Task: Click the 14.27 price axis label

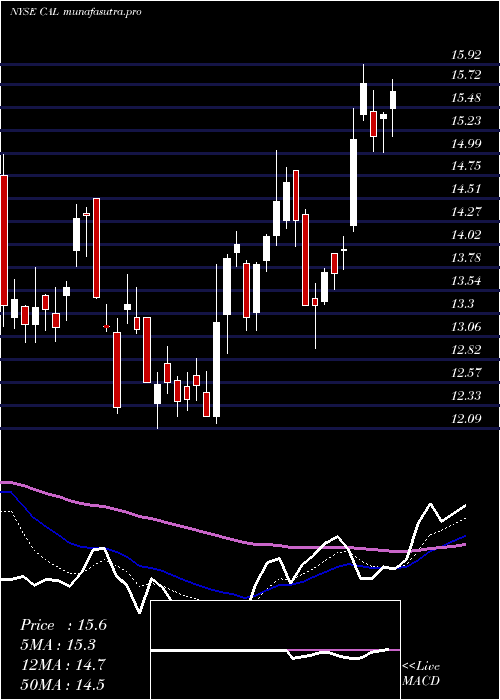Action: [466, 212]
